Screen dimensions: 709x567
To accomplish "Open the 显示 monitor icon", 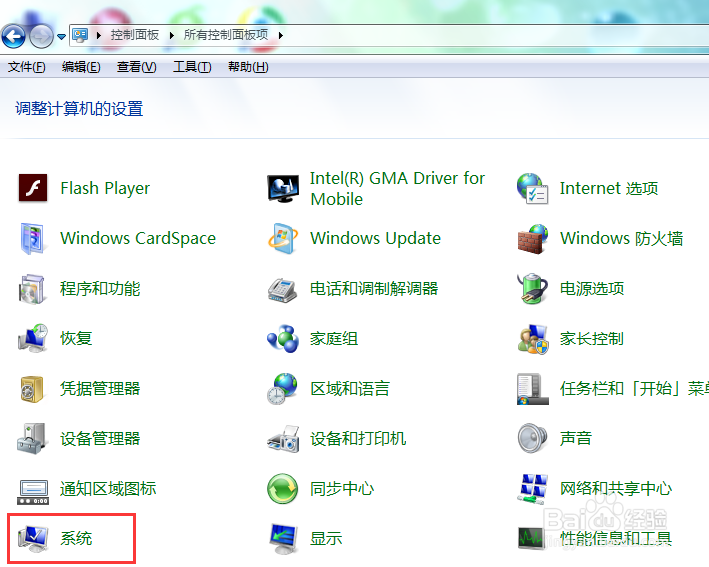I will (283, 539).
